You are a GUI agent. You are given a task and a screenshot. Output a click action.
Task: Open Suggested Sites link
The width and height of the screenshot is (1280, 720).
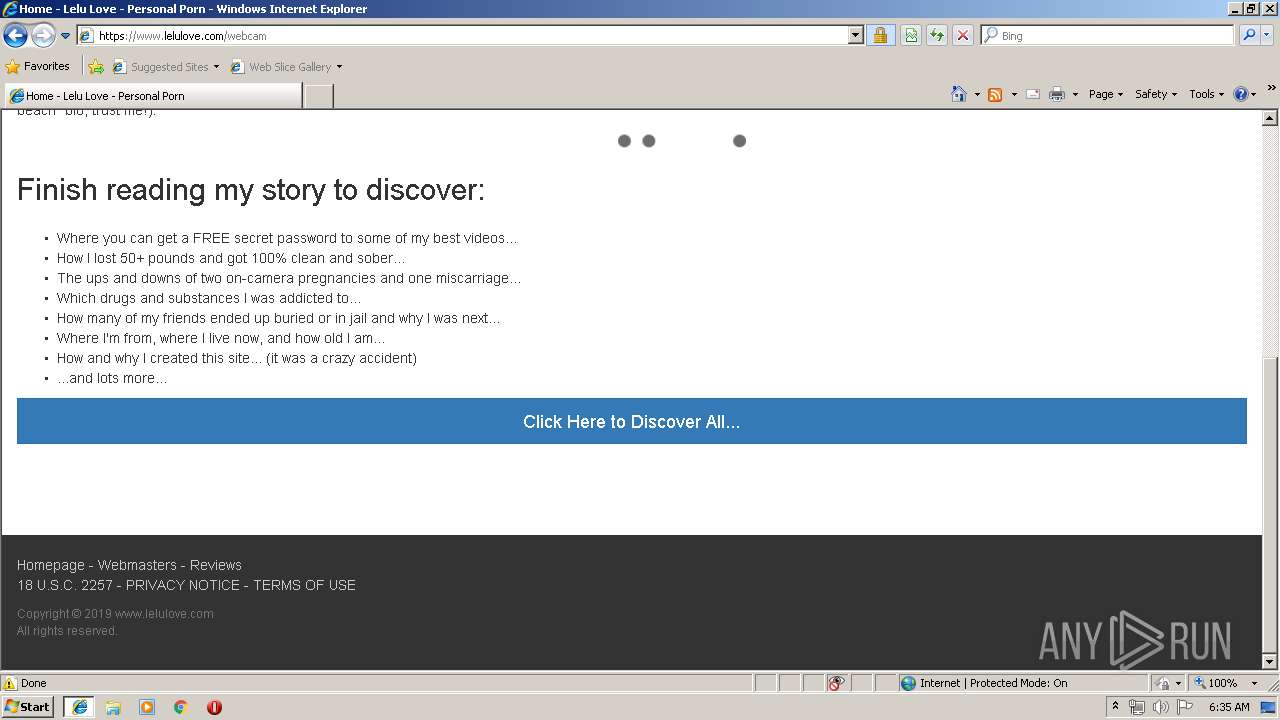pos(160,67)
